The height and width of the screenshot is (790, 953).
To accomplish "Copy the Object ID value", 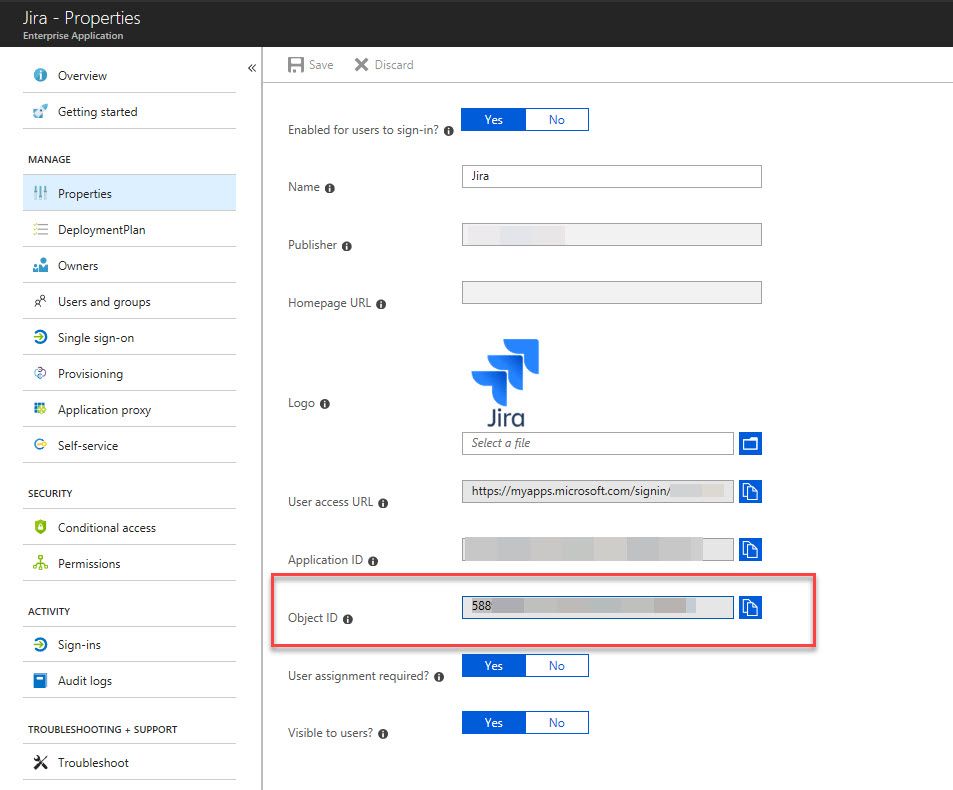I will 750,607.
